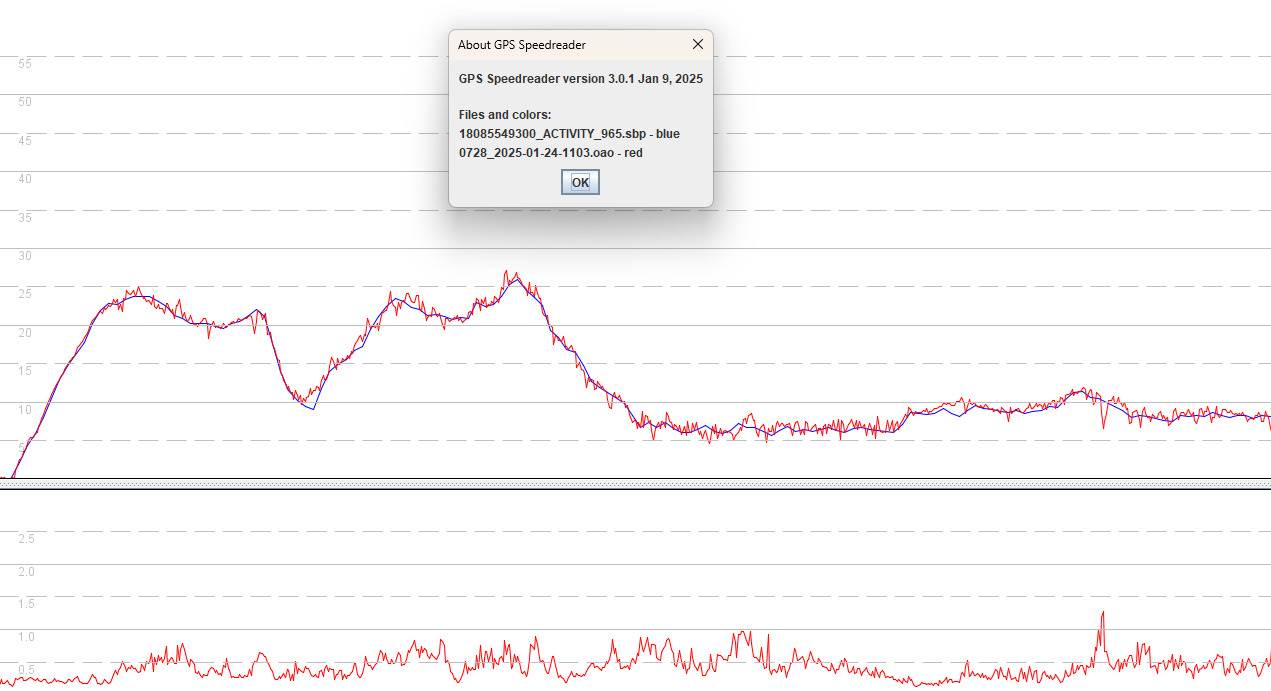
Task: Click the highest speed peak near 27
Action: [508, 272]
